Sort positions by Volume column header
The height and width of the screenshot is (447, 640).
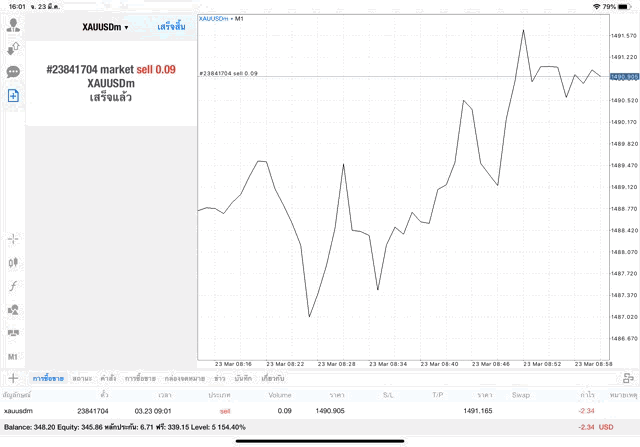(280, 395)
